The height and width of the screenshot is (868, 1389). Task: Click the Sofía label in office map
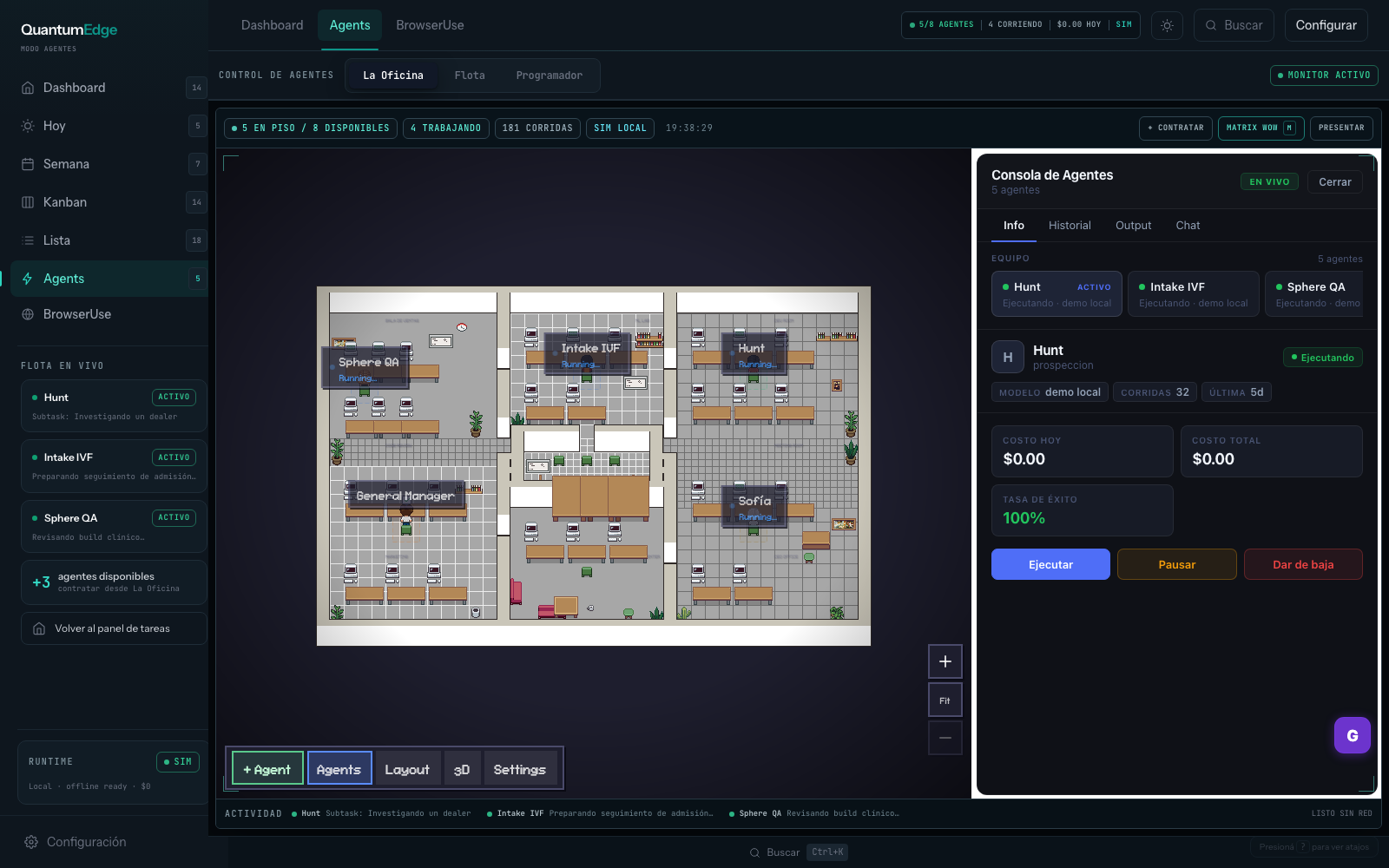(754, 507)
